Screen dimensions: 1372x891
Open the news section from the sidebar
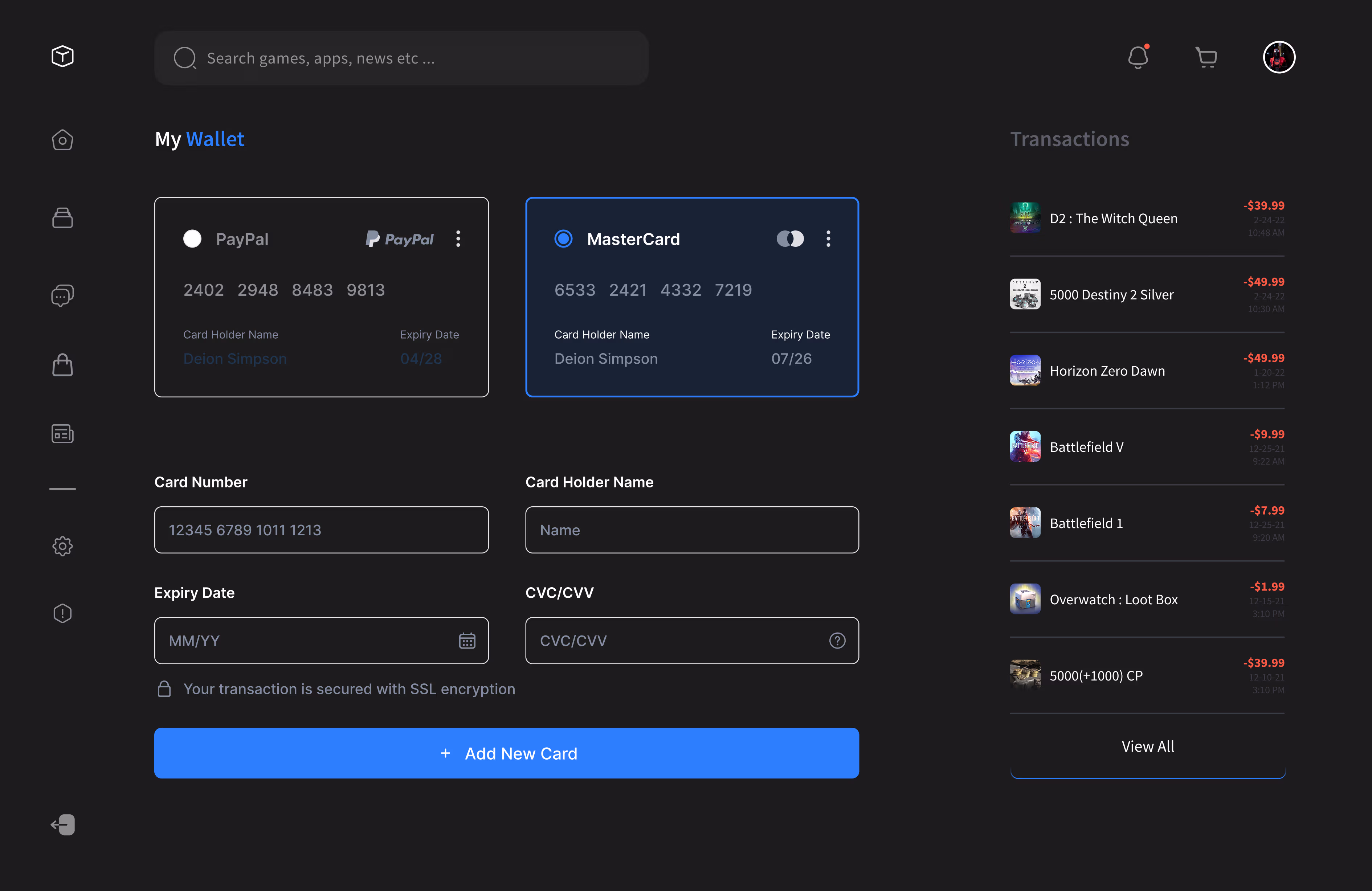pyautogui.click(x=62, y=433)
